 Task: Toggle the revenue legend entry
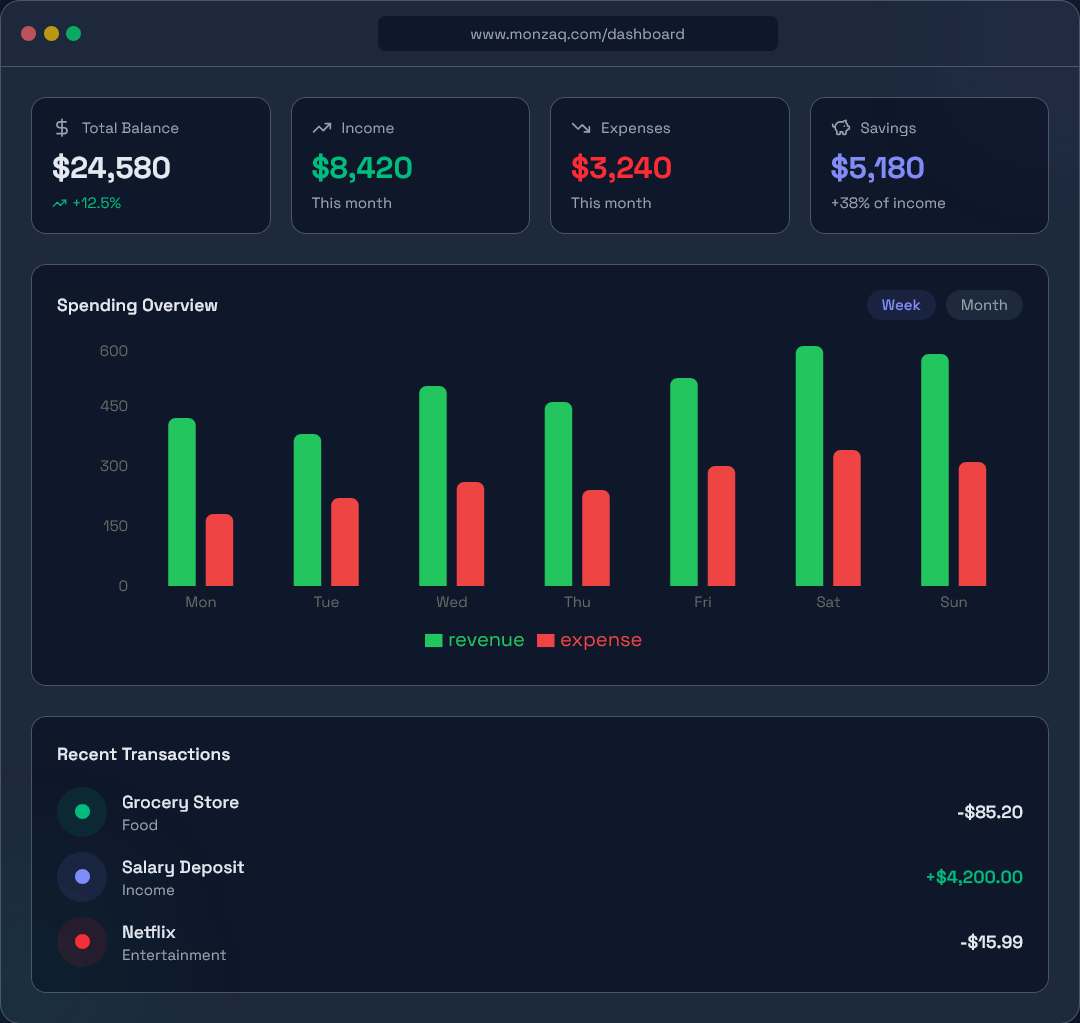(x=474, y=639)
